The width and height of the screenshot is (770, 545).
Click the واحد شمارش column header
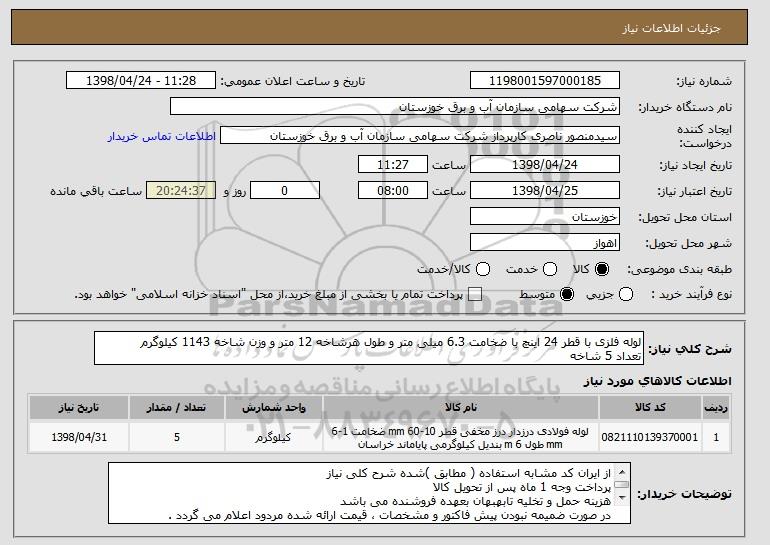[x=274, y=408]
